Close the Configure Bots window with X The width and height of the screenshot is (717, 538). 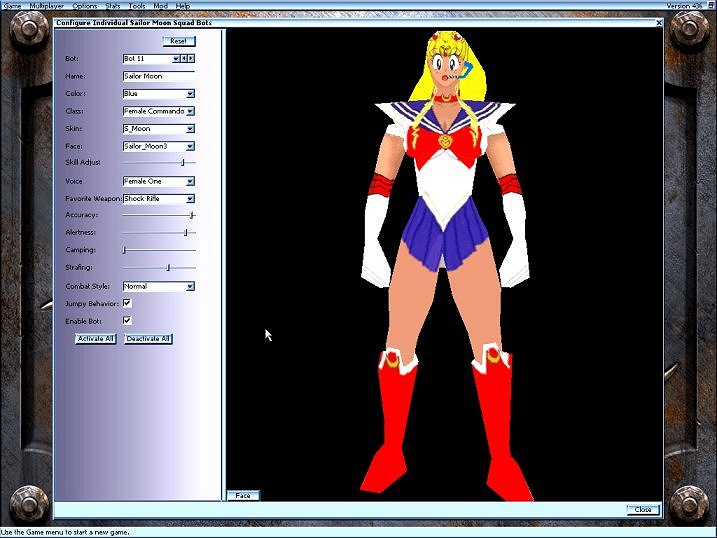coord(659,22)
